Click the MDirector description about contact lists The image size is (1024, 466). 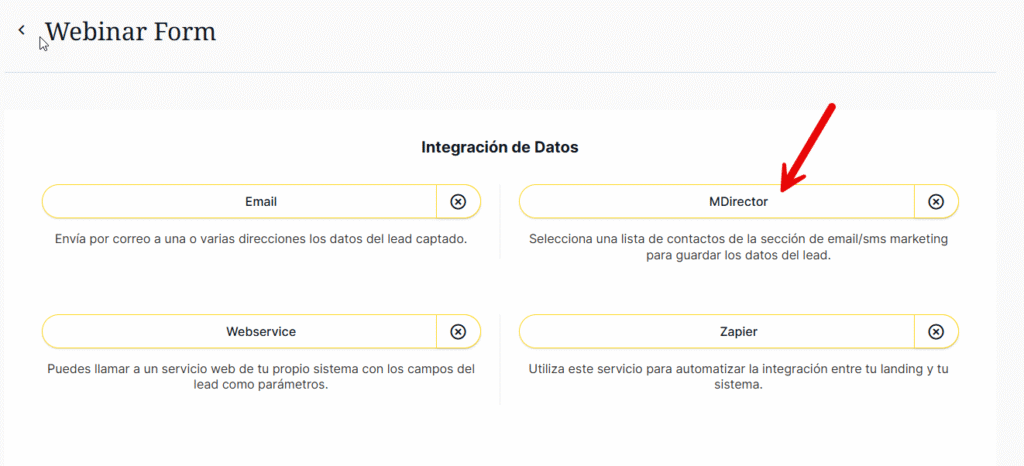click(x=738, y=247)
